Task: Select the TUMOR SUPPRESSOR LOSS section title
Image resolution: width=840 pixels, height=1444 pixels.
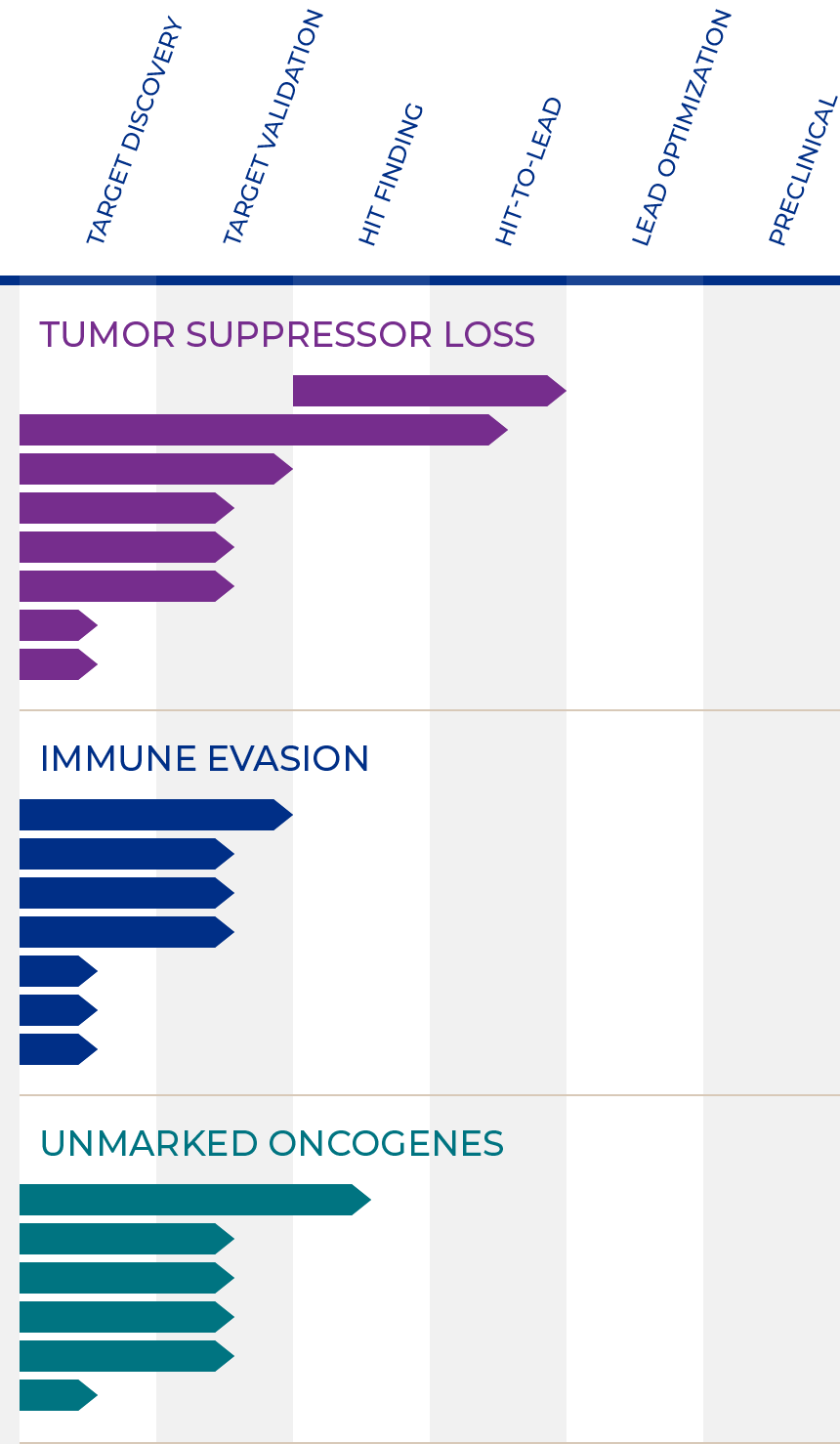Action: tap(287, 334)
